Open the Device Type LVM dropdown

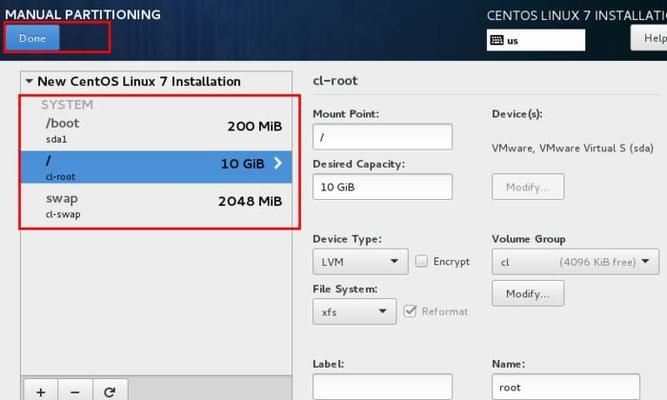pos(360,262)
